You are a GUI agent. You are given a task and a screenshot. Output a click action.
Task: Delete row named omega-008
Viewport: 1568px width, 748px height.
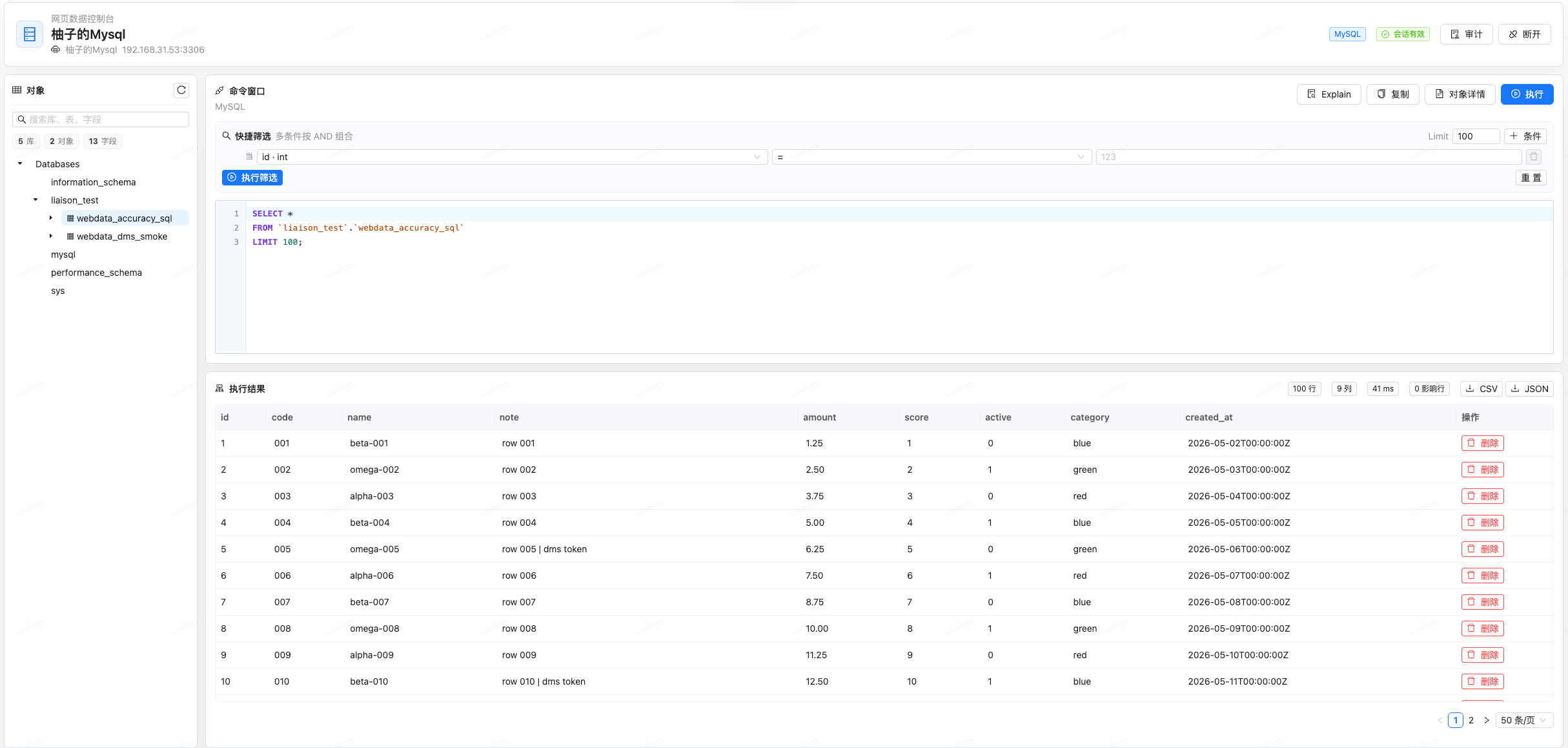pos(1483,629)
